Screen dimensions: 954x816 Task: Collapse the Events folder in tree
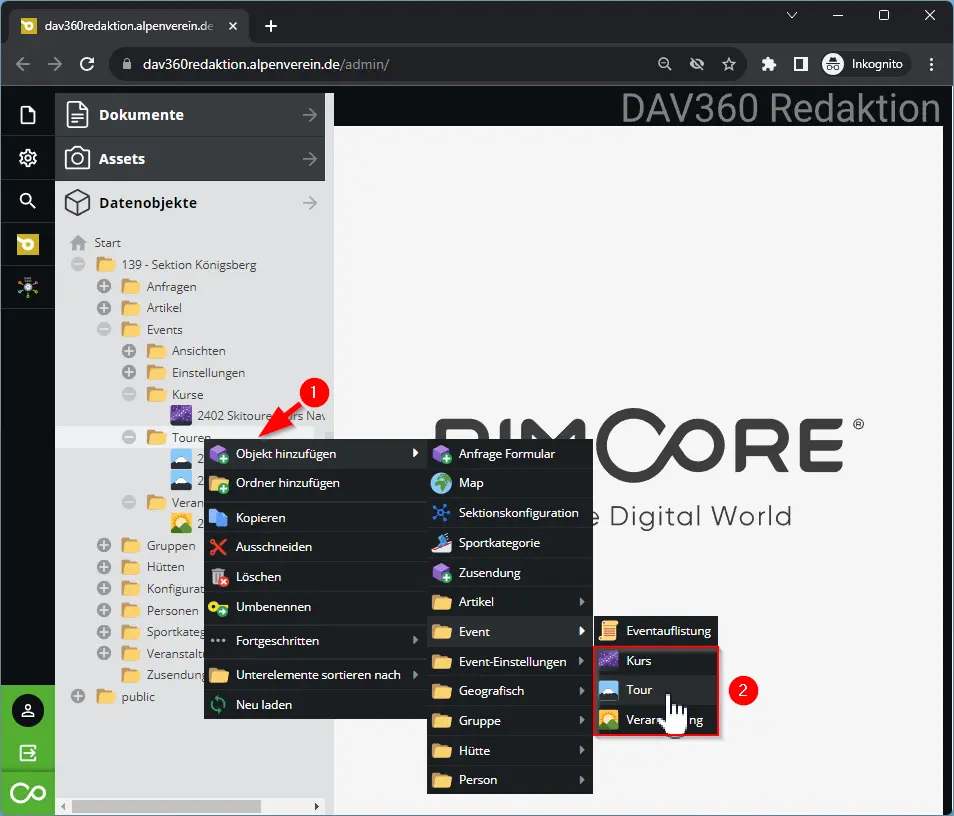[103, 329]
